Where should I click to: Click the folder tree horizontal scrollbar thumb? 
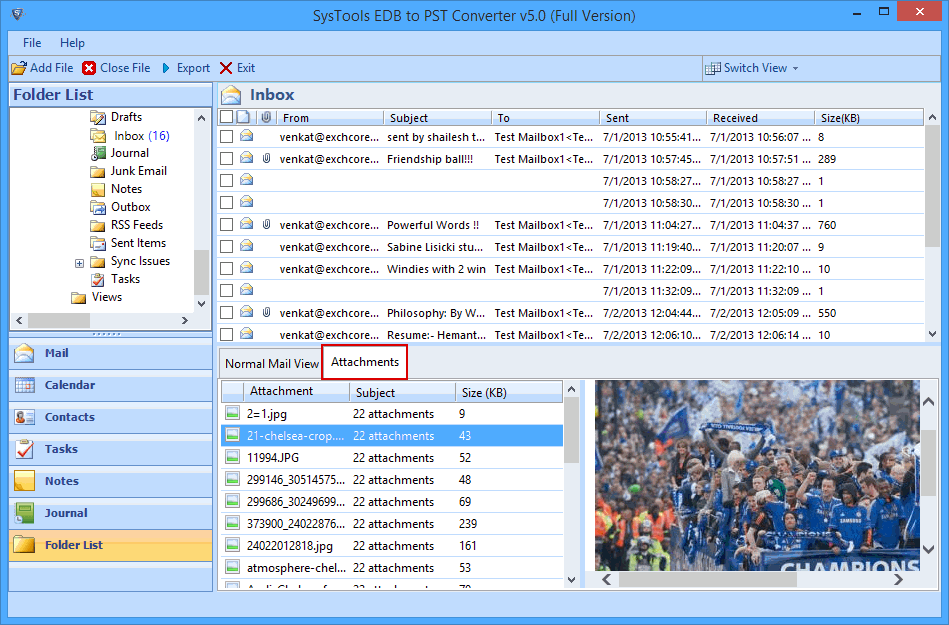click(59, 320)
